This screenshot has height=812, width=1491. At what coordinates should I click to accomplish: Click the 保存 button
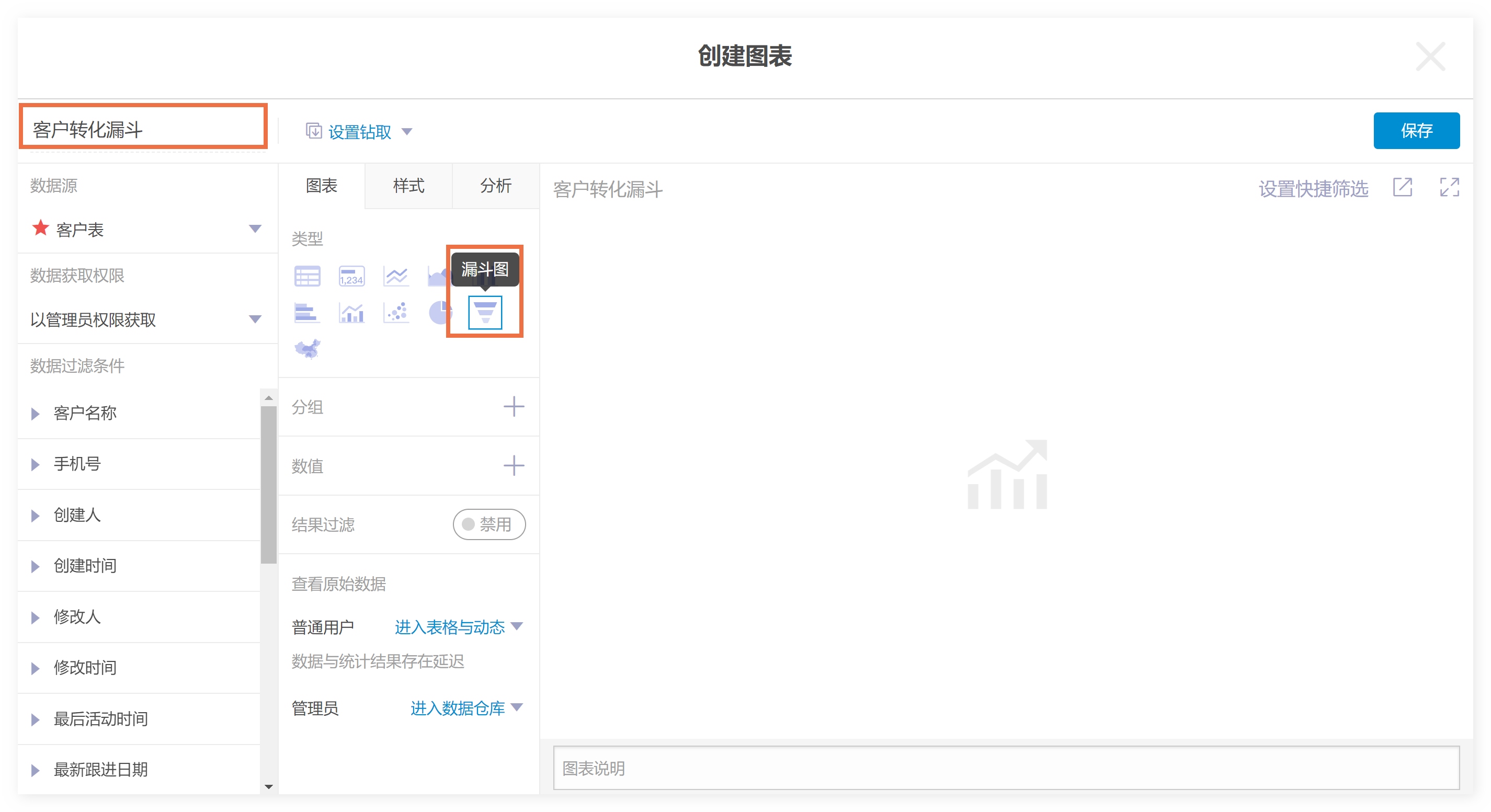[1416, 131]
